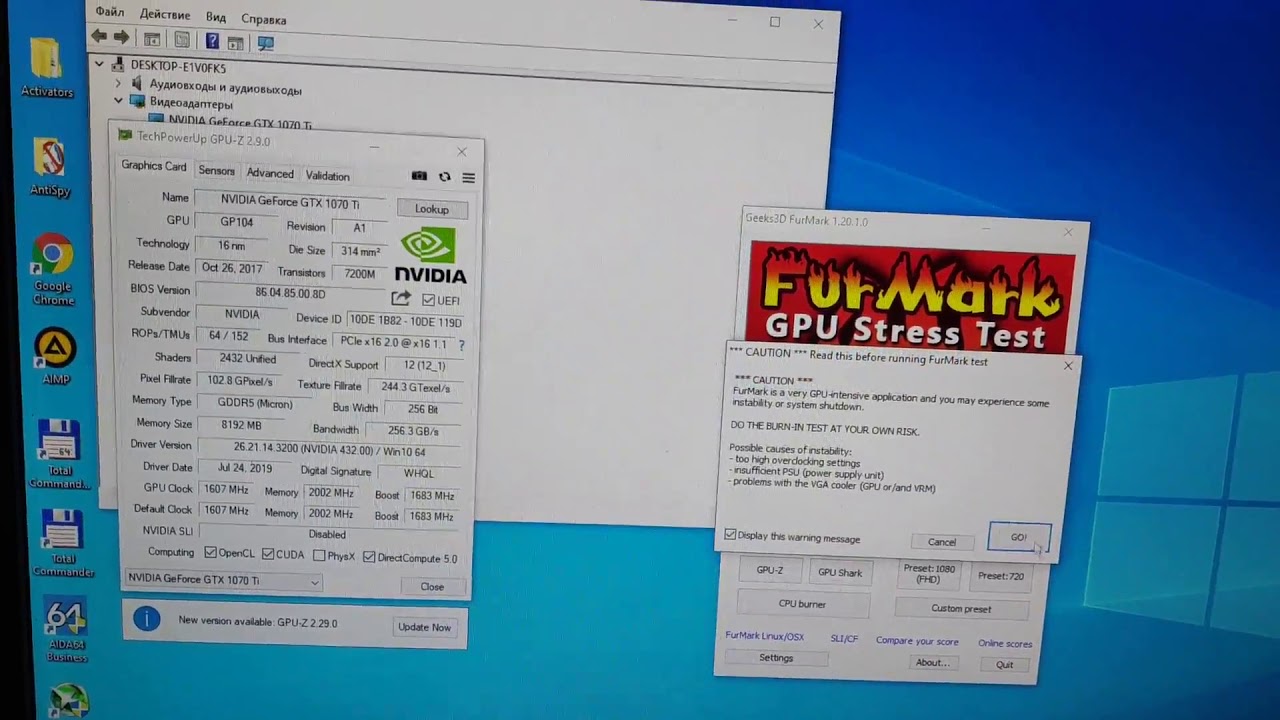Click GO! in the FurMark caution dialog
The height and width of the screenshot is (720, 1280).
[x=1018, y=538]
